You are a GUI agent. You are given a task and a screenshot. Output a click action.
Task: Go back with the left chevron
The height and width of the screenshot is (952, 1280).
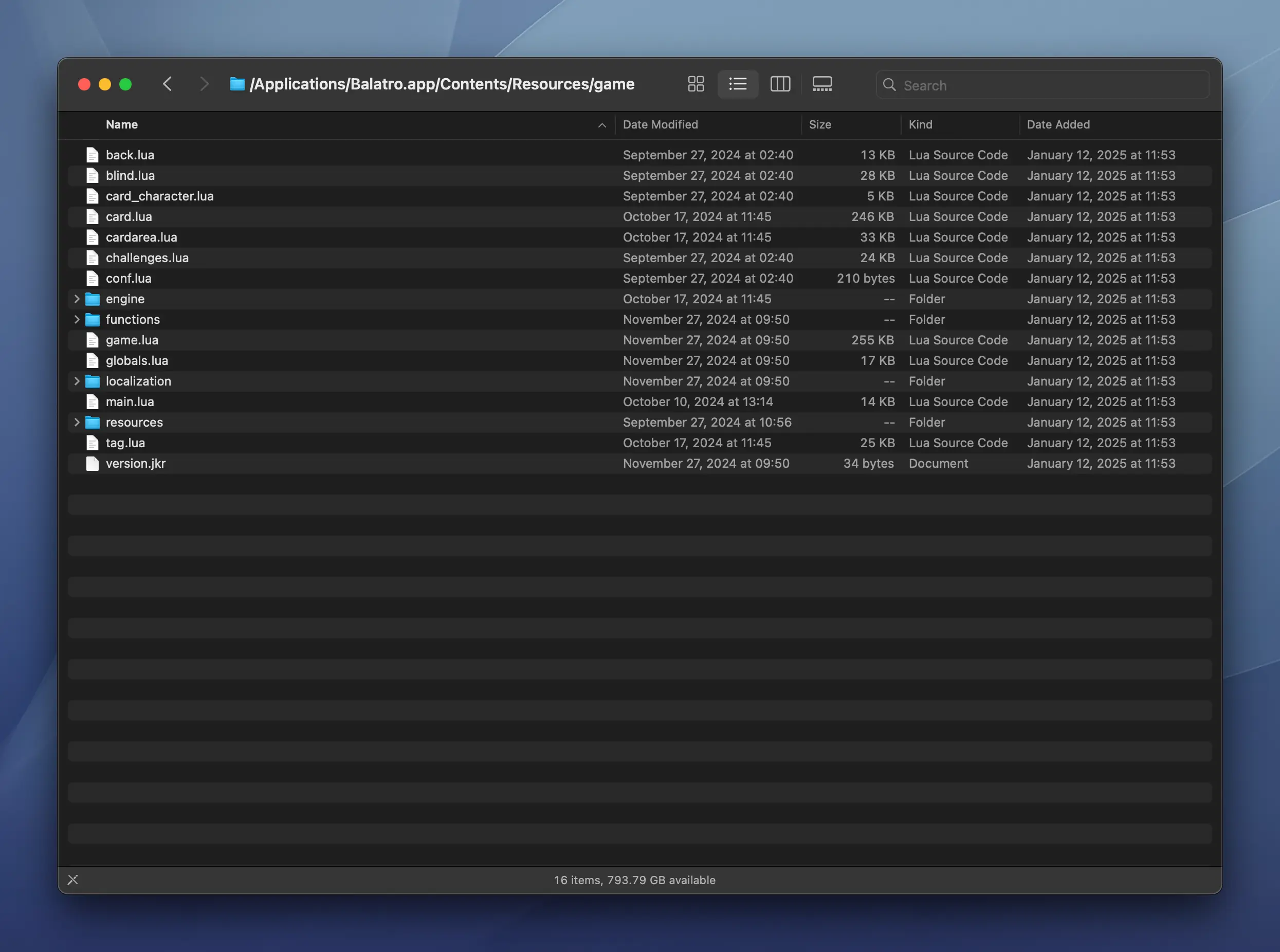pos(167,84)
